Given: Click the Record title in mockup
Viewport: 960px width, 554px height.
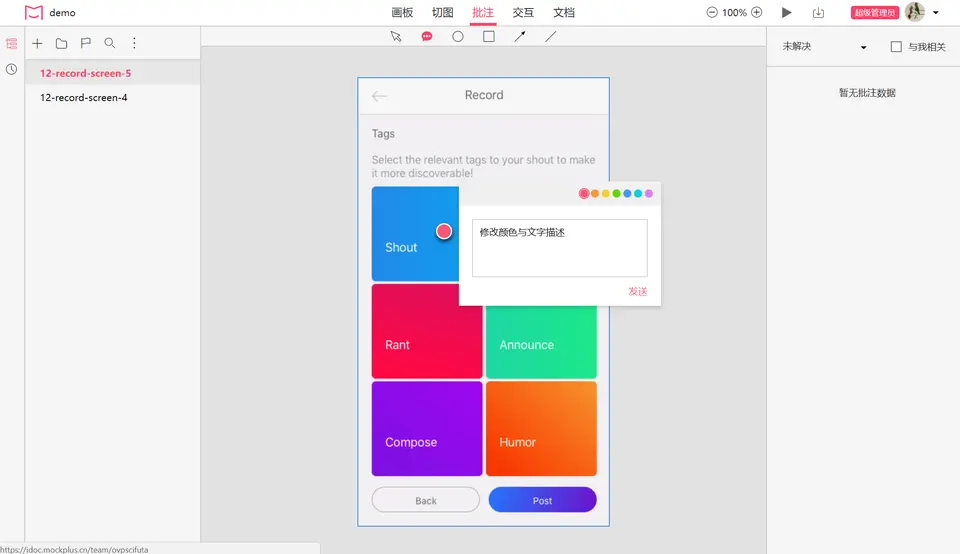Looking at the screenshot, I should pos(484,95).
